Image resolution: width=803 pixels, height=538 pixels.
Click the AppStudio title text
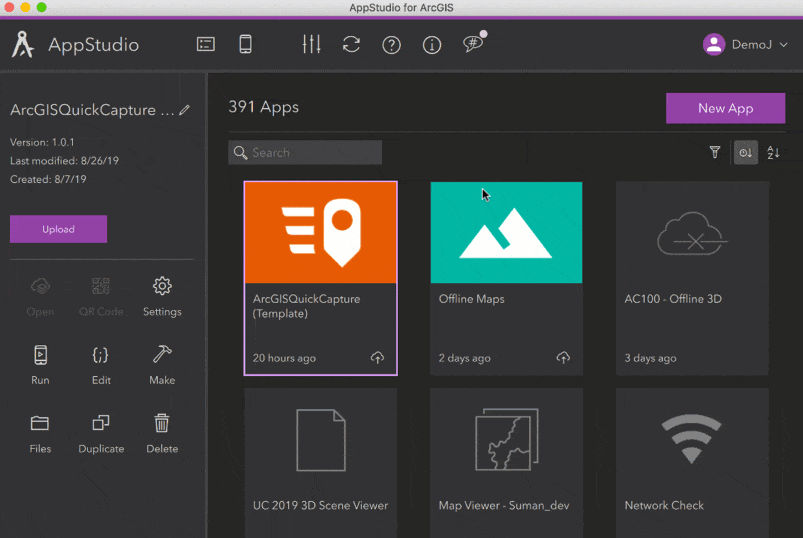click(x=93, y=45)
